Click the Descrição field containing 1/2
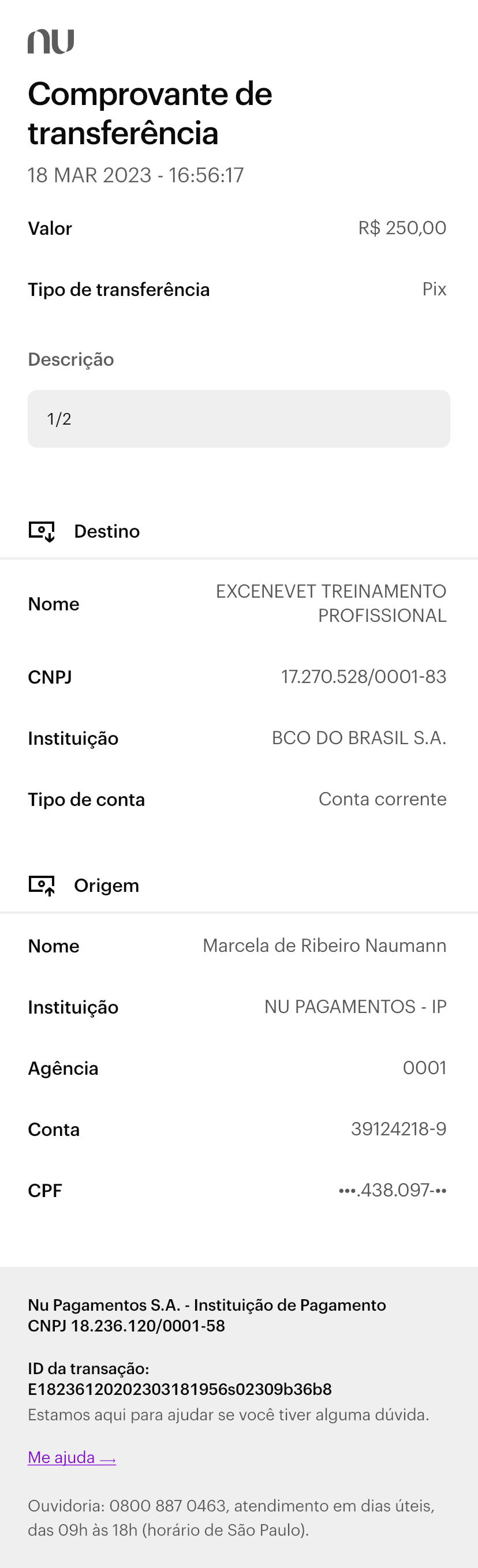The width and height of the screenshot is (478, 1568). click(x=238, y=419)
